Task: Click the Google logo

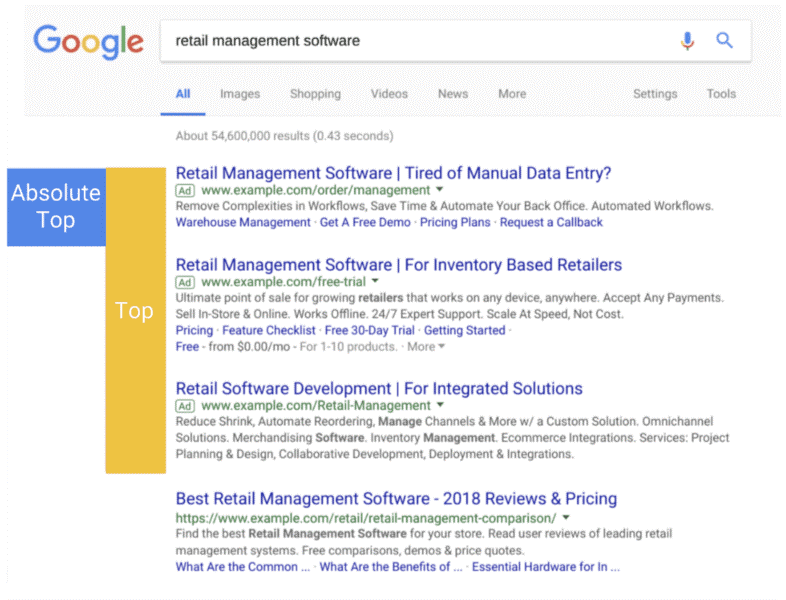Action: pyautogui.click(x=88, y=42)
